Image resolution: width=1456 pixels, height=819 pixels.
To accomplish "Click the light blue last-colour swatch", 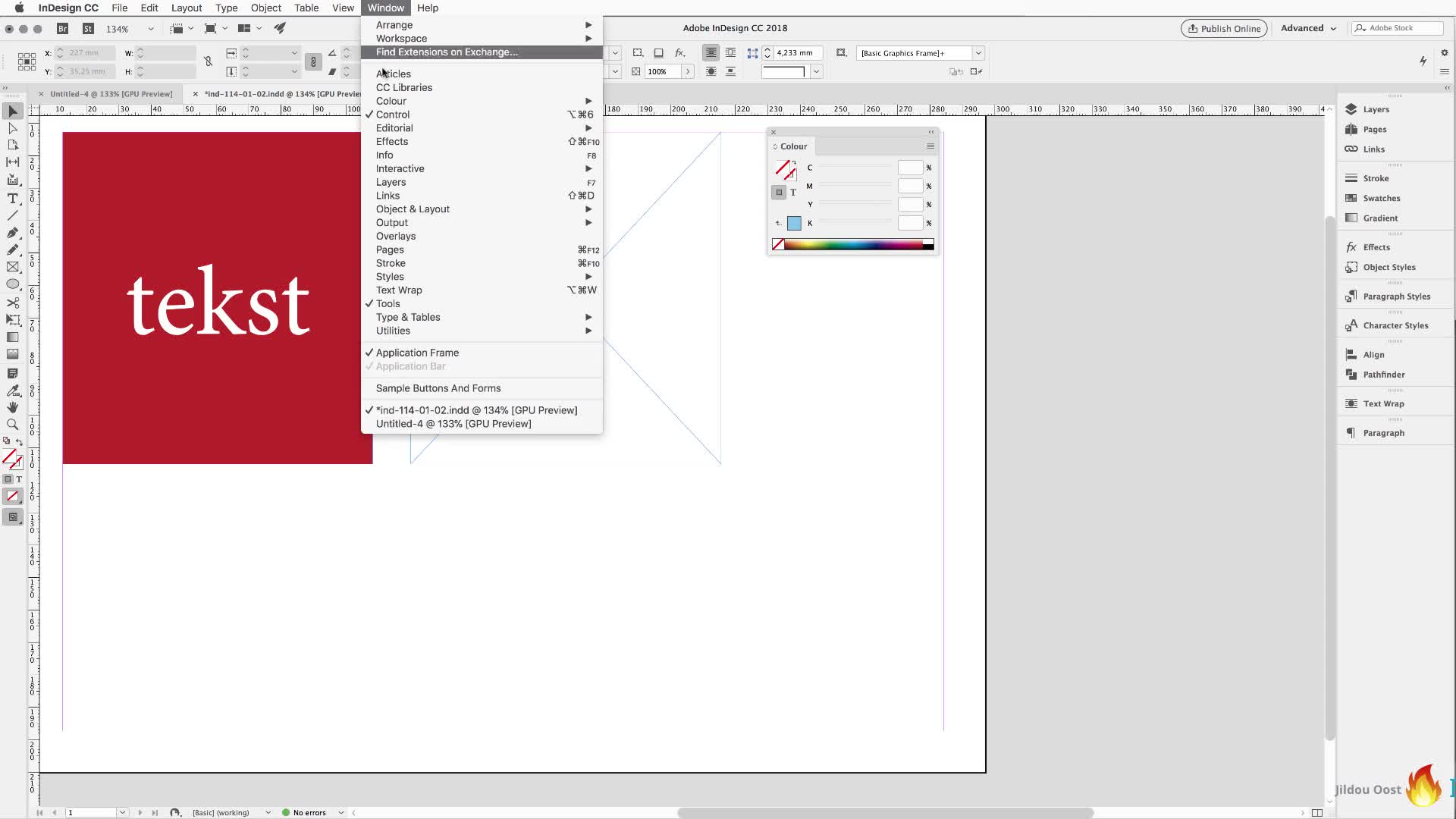I will point(794,223).
